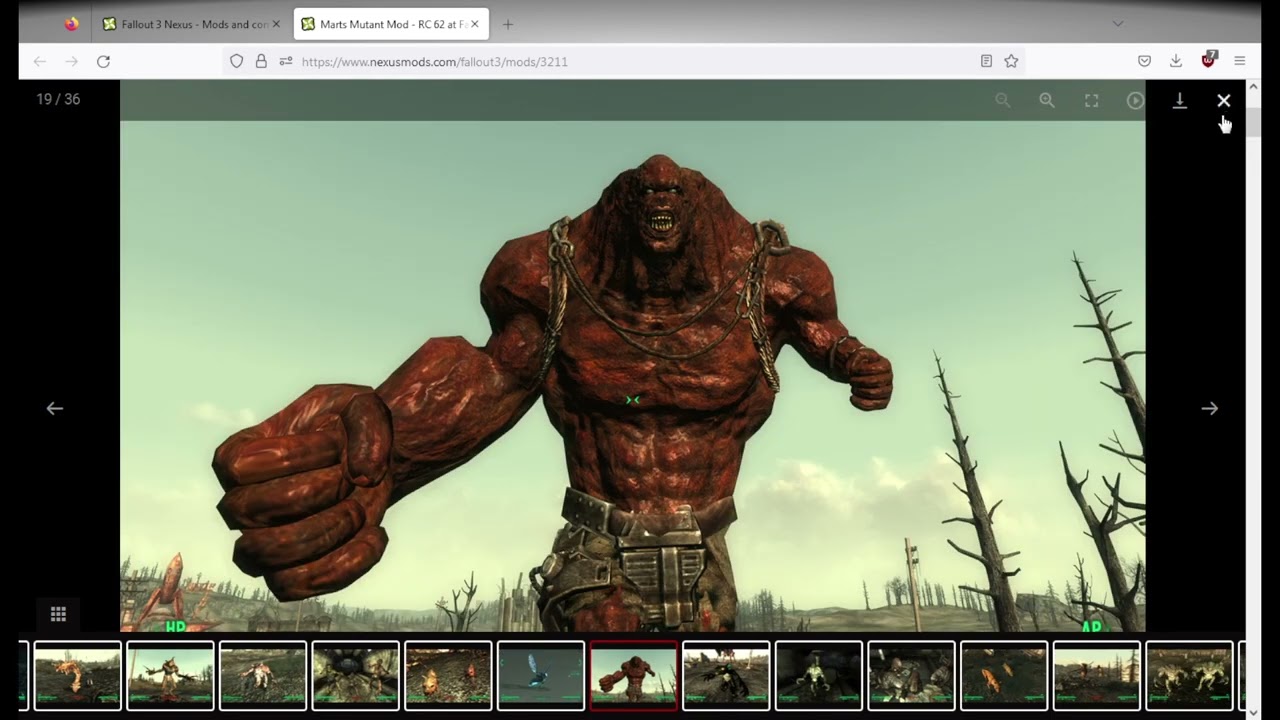This screenshot has width=1280, height=720.
Task: Toggle Reader View in address bar
Action: (x=986, y=61)
